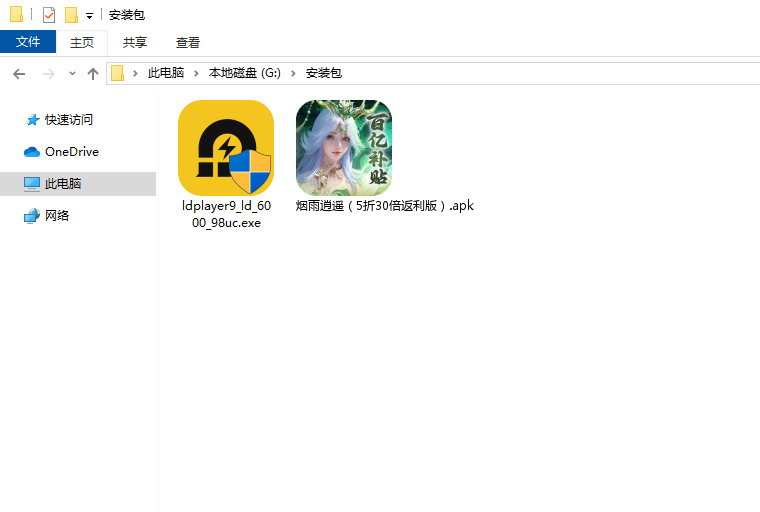The height and width of the screenshot is (512, 760).
Task: Expand chevron after 本地磁盘 (G:) in address bar
Action: (295, 74)
